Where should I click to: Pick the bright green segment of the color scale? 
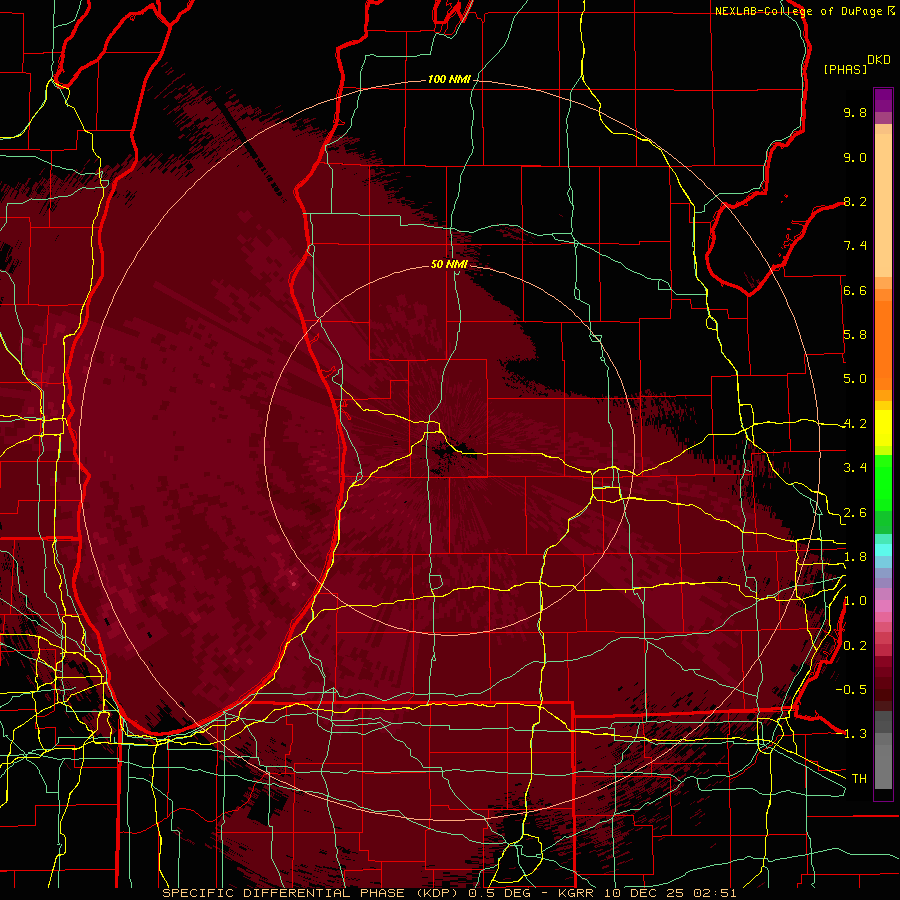pyautogui.click(x=883, y=482)
